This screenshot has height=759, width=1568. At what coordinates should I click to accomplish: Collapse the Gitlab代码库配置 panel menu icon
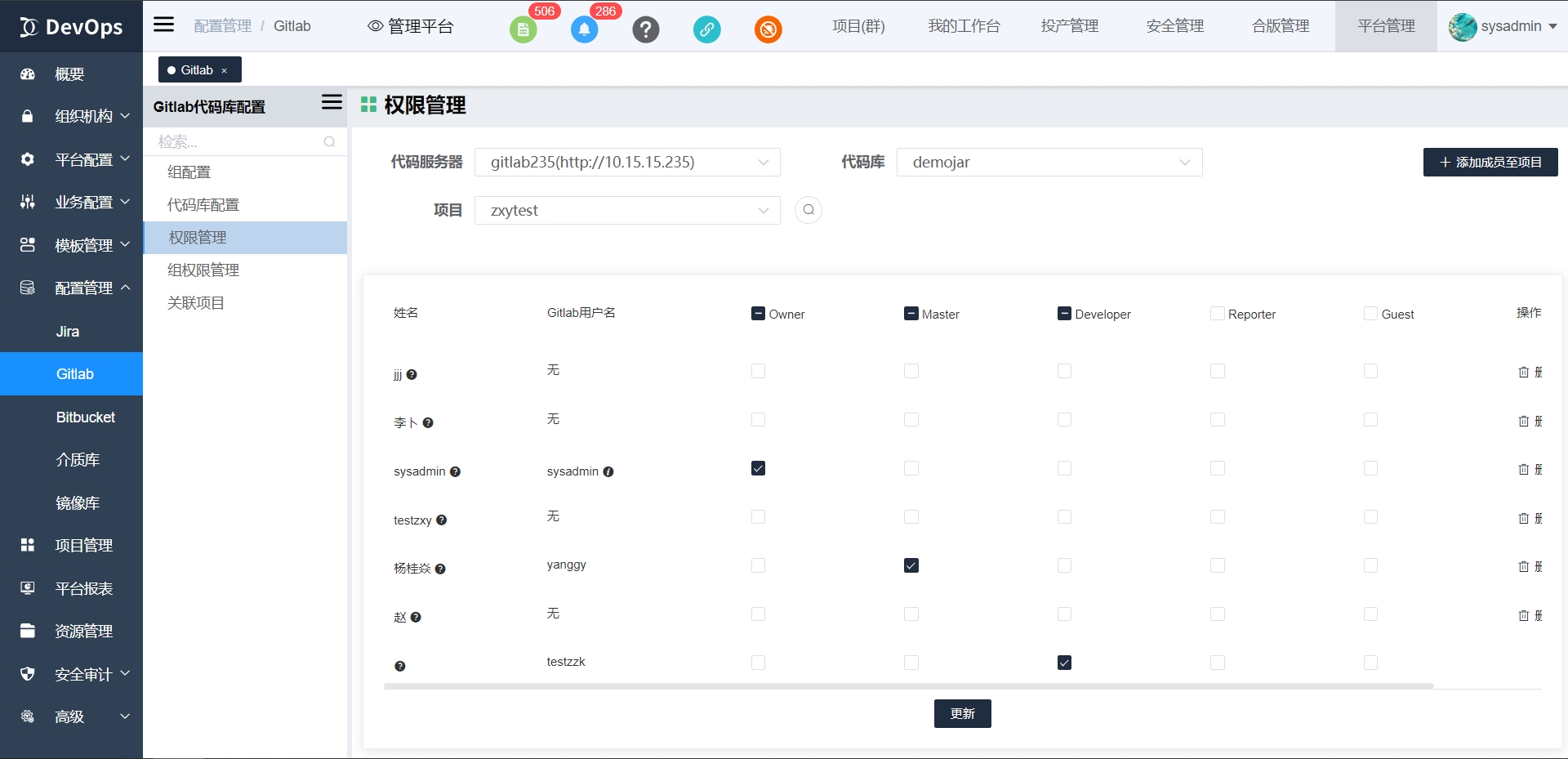(332, 102)
